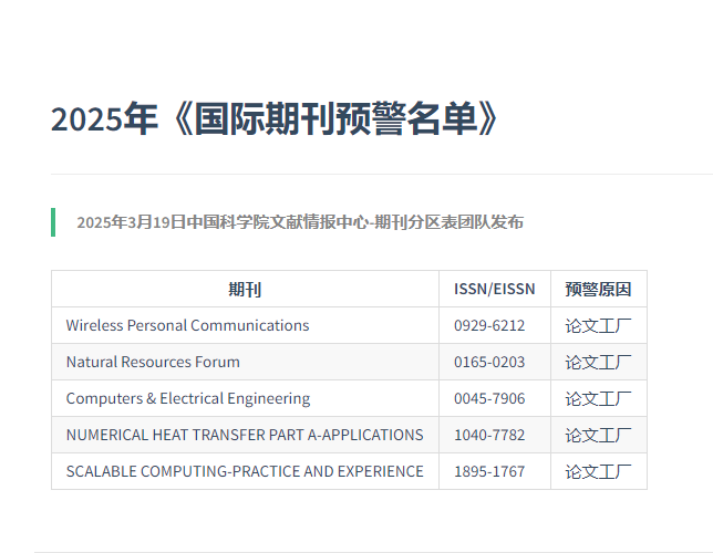Image resolution: width=713 pixels, height=554 pixels.
Task: Click the 期刊 column header
Action: (x=245, y=289)
